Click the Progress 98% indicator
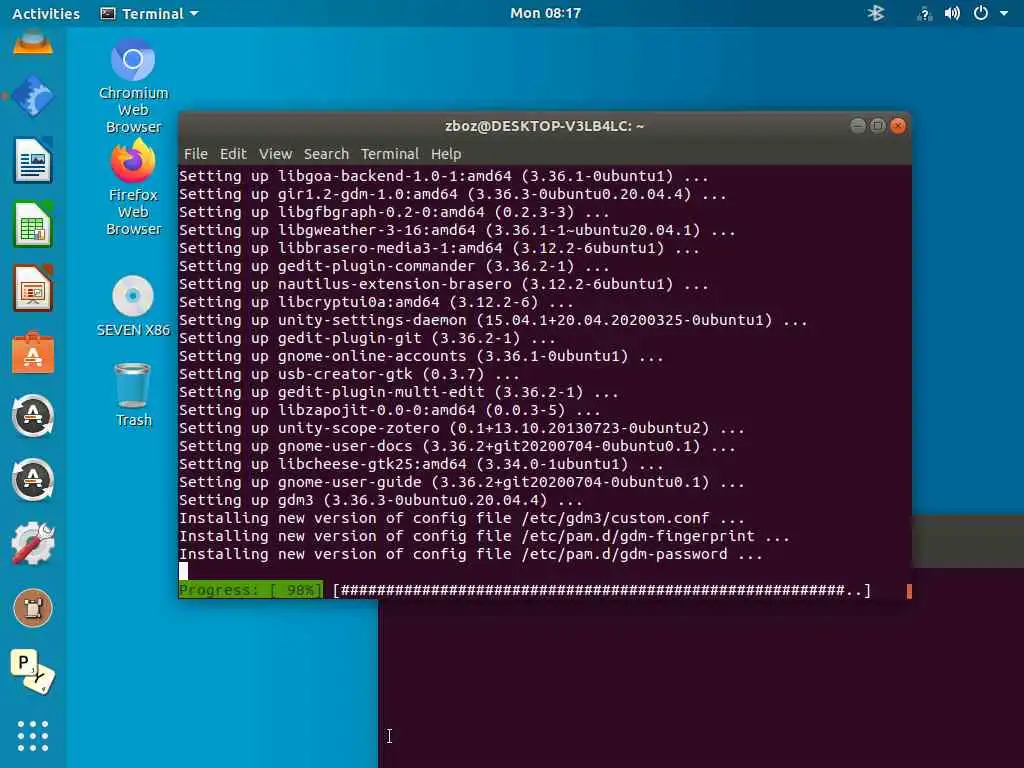This screenshot has height=768, width=1024. click(x=250, y=590)
